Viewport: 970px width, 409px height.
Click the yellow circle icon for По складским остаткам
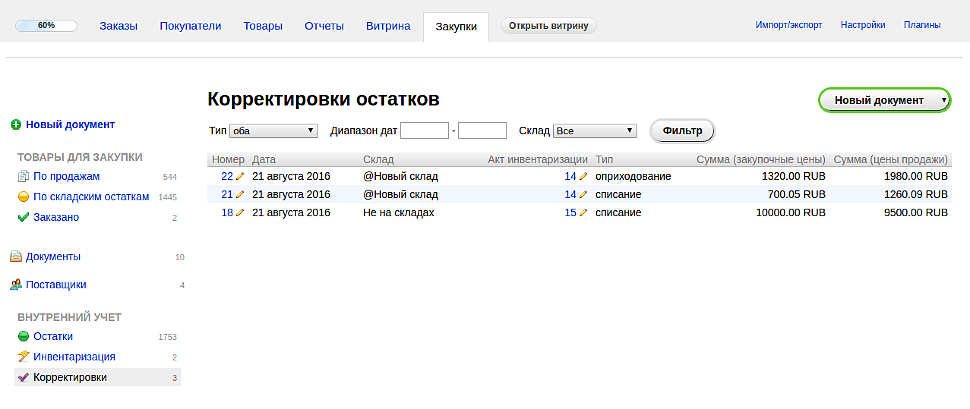(24, 197)
